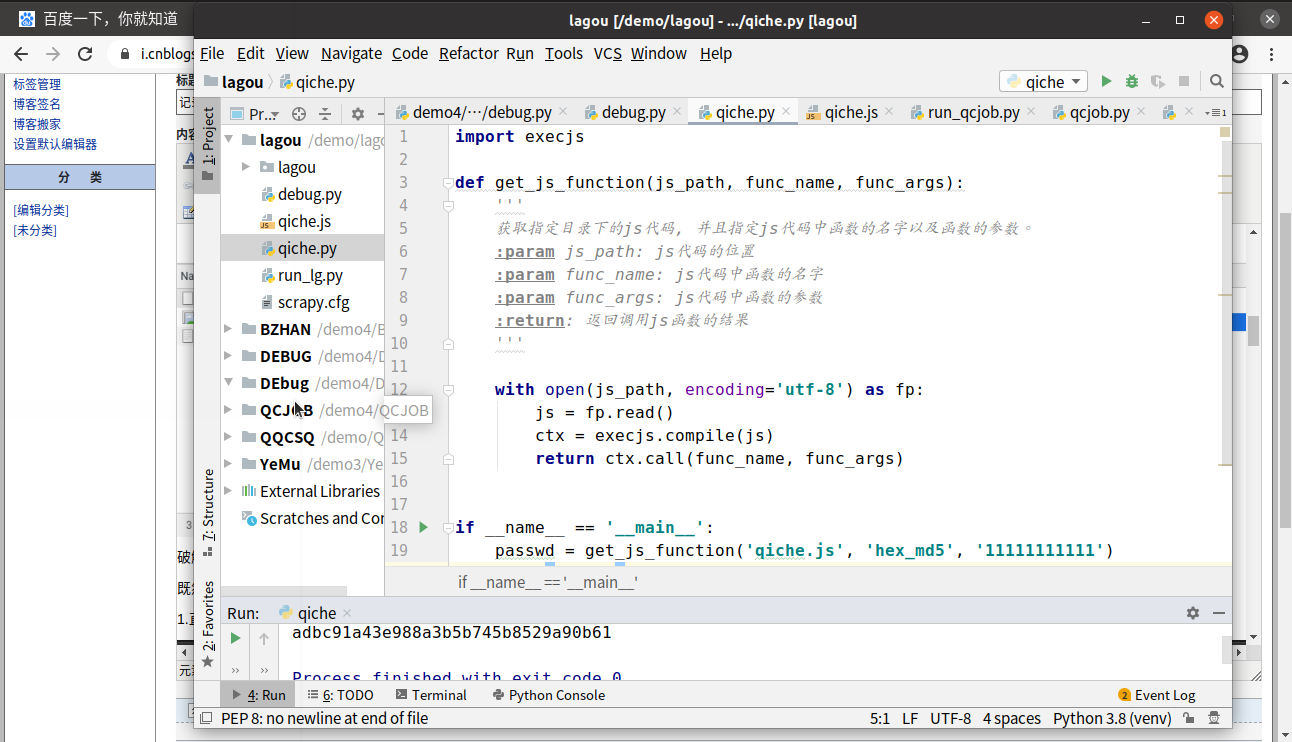Click the 标签管理 link in the browser
The image size is (1292, 742).
pos(37,84)
